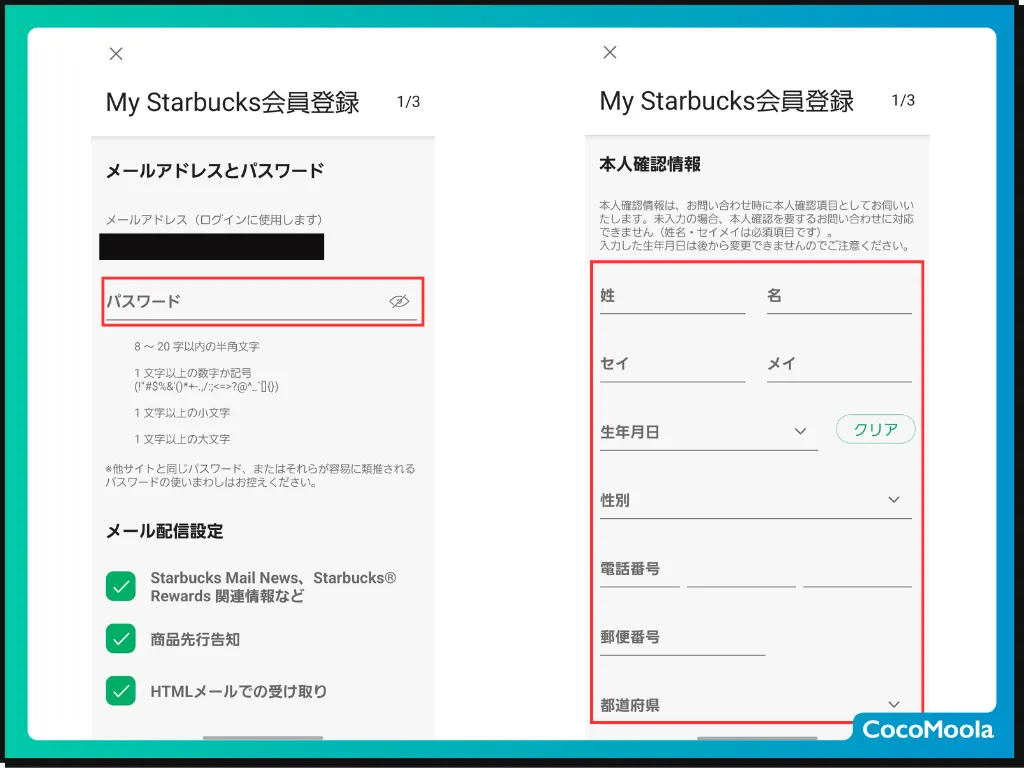
Task: Close the left registration screen with X
Action: coord(116,54)
